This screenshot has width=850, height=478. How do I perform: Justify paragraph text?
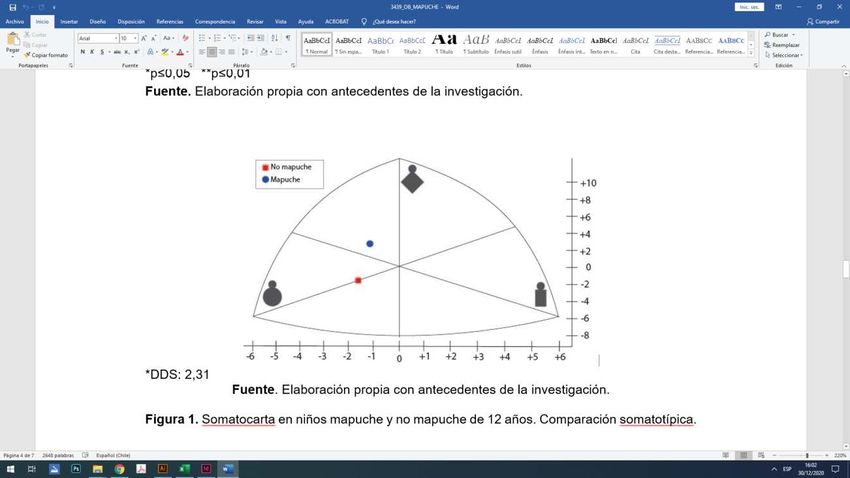pos(231,52)
